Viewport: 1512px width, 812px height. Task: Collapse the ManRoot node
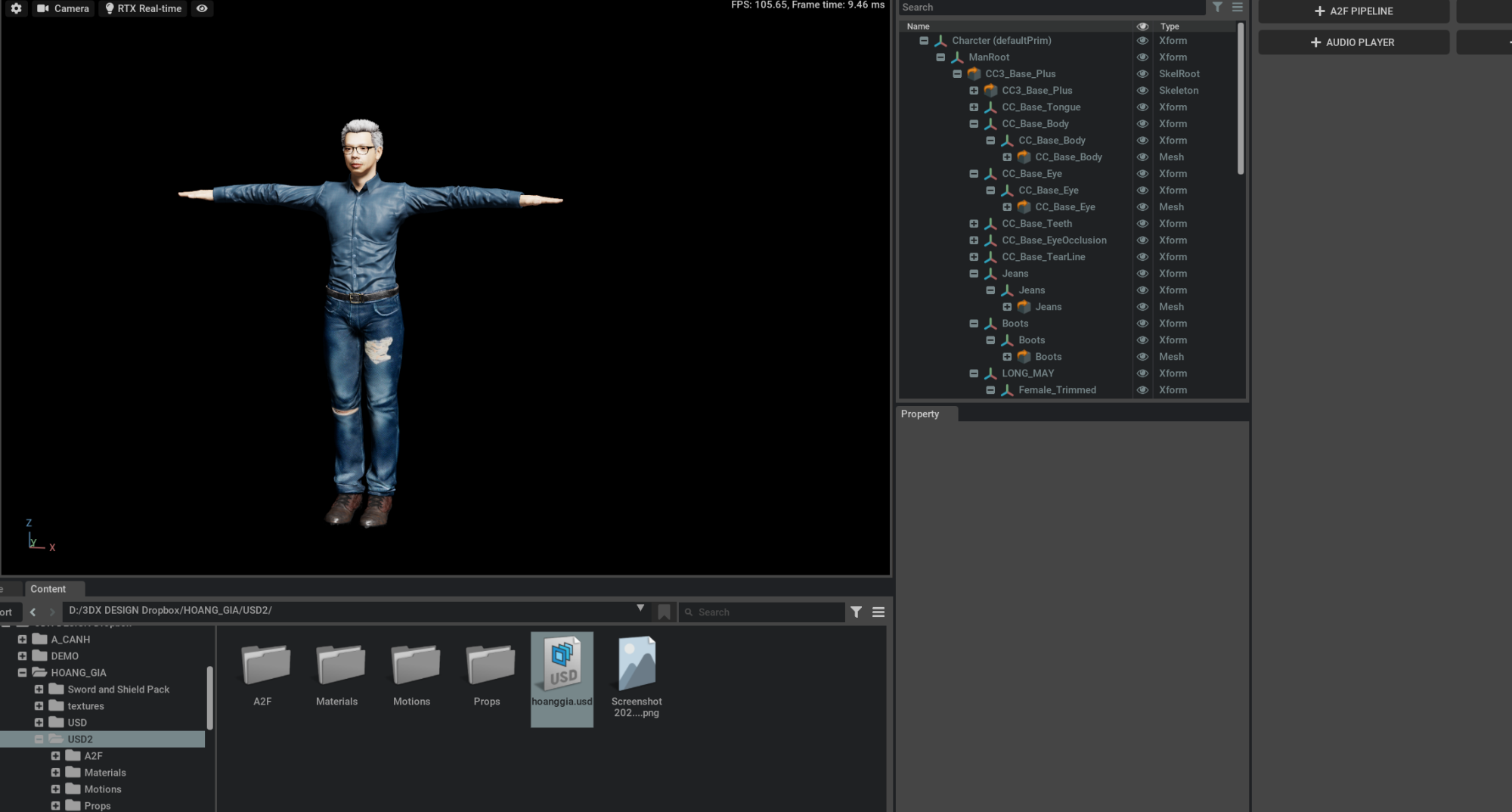[940, 57]
